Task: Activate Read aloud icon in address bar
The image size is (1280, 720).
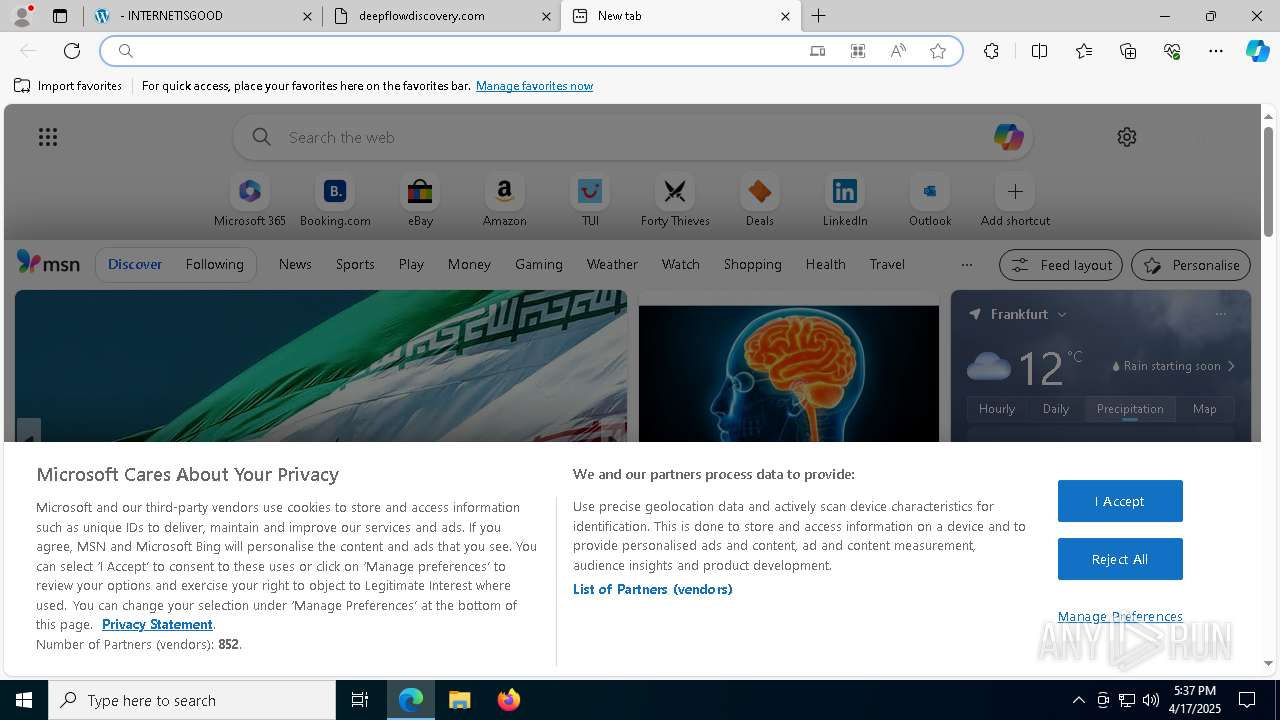Action: pyautogui.click(x=898, y=51)
